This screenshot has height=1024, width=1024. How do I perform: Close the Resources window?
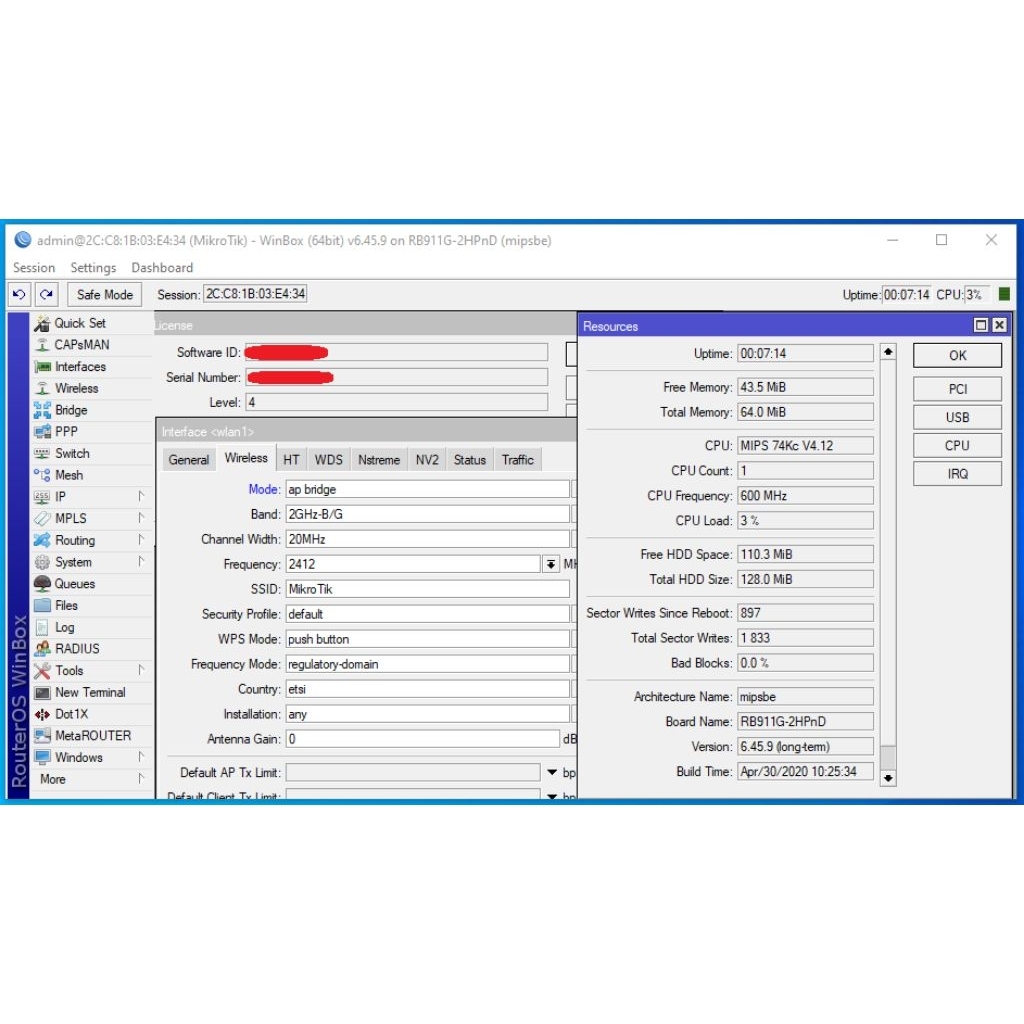(999, 325)
